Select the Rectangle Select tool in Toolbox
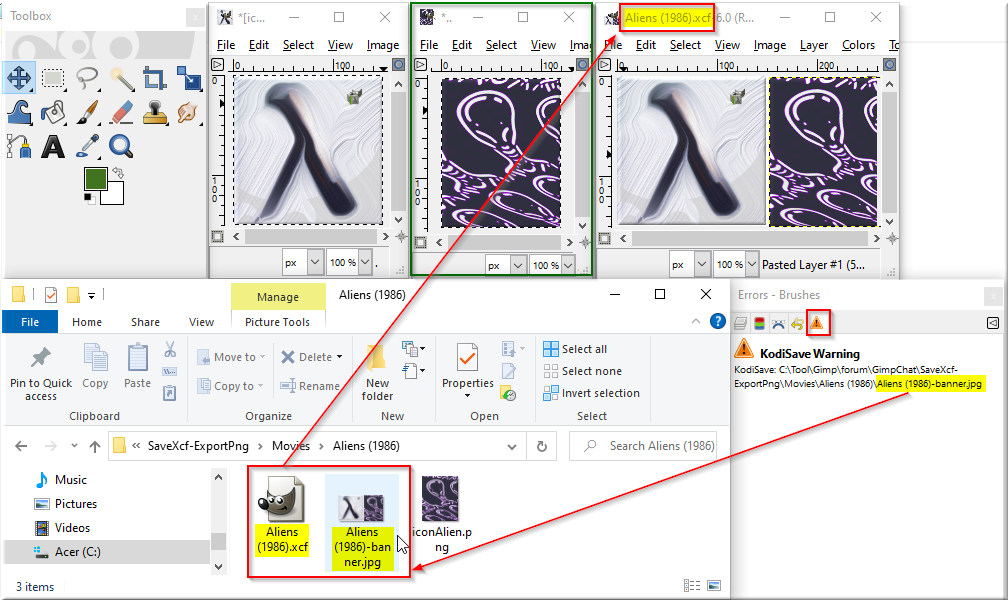This screenshot has height=600, width=1008. pyautogui.click(x=53, y=78)
